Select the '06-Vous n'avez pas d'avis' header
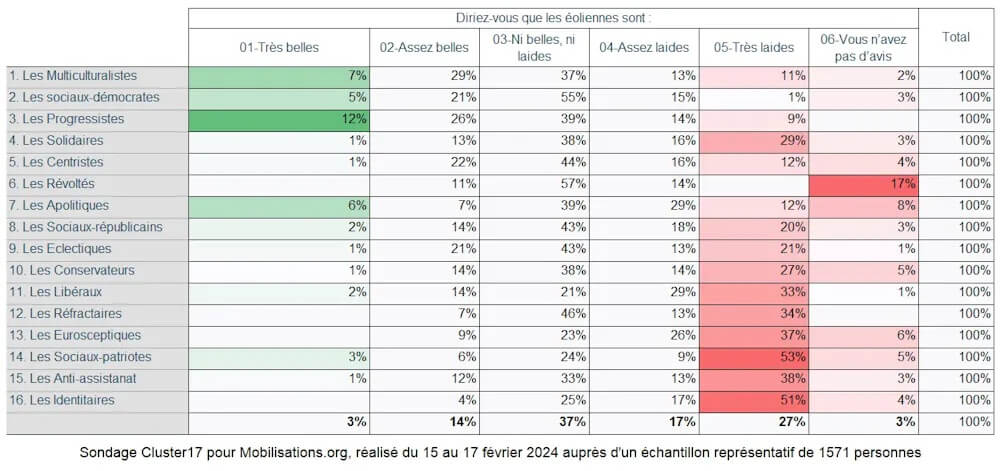1000x471 pixels. pos(863,47)
